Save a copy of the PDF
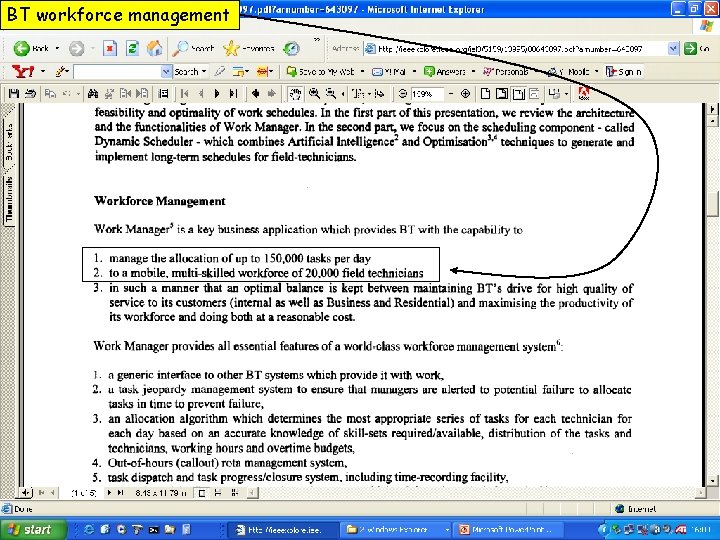The image size is (720, 540). pyautogui.click(x=14, y=94)
